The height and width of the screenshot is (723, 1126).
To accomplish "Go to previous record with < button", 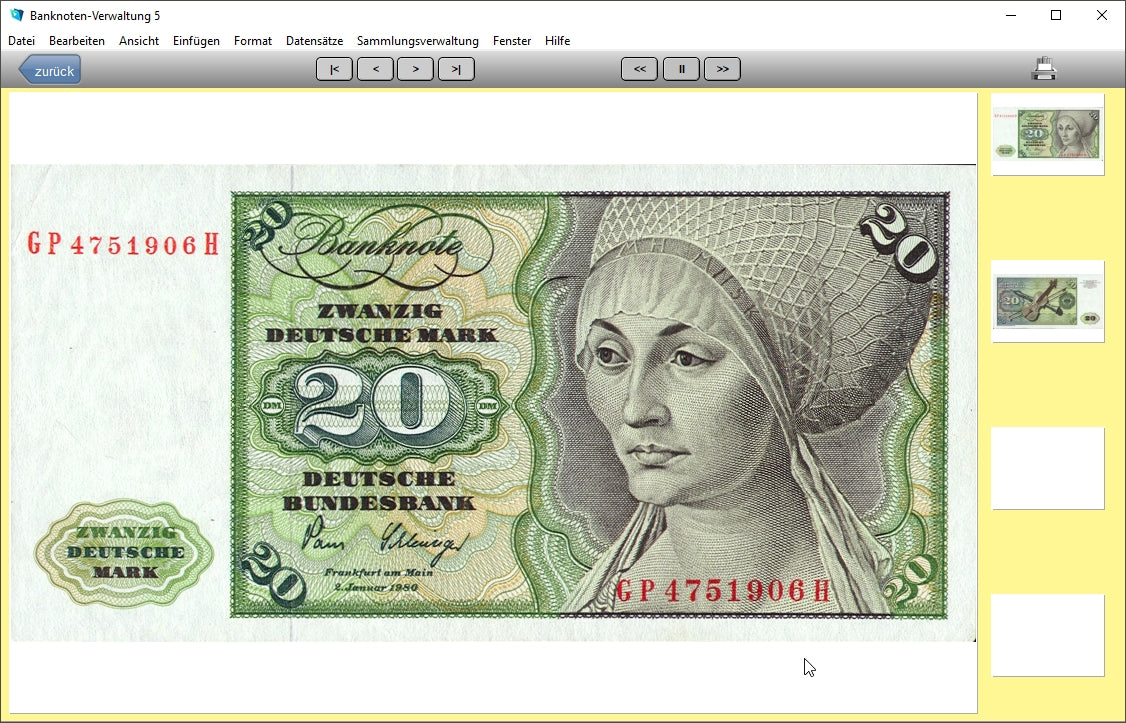I will coord(375,69).
